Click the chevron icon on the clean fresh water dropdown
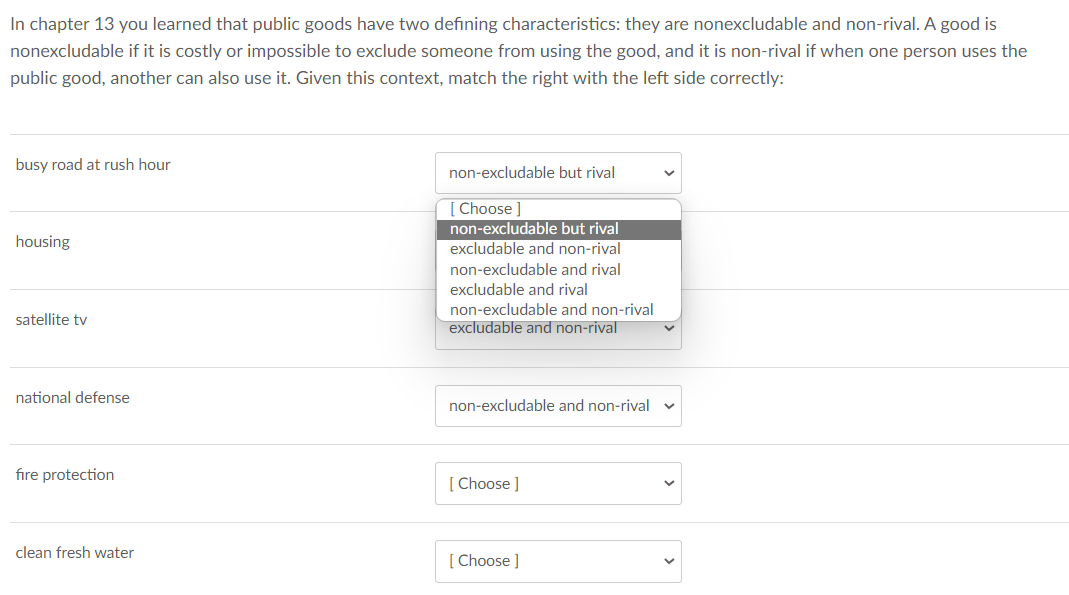1069x595 pixels. (668, 561)
